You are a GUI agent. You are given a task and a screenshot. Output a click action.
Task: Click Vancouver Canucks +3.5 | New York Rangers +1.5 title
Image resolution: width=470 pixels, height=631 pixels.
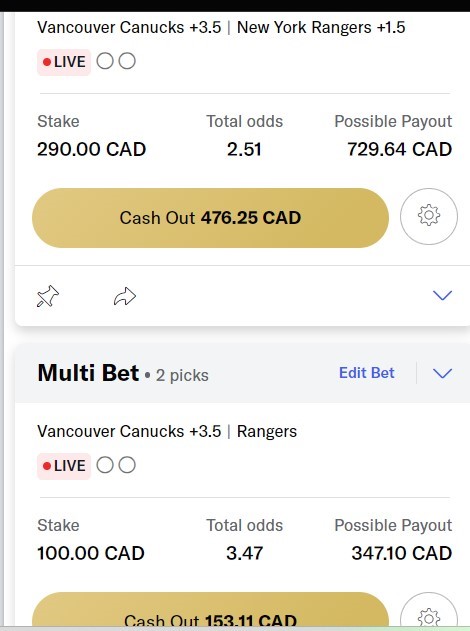(221, 27)
